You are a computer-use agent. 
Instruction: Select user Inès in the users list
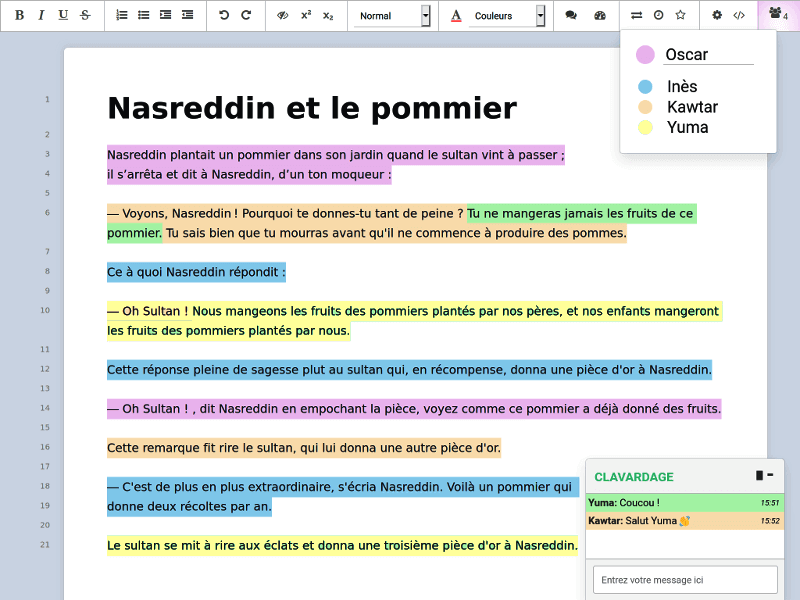pos(682,87)
